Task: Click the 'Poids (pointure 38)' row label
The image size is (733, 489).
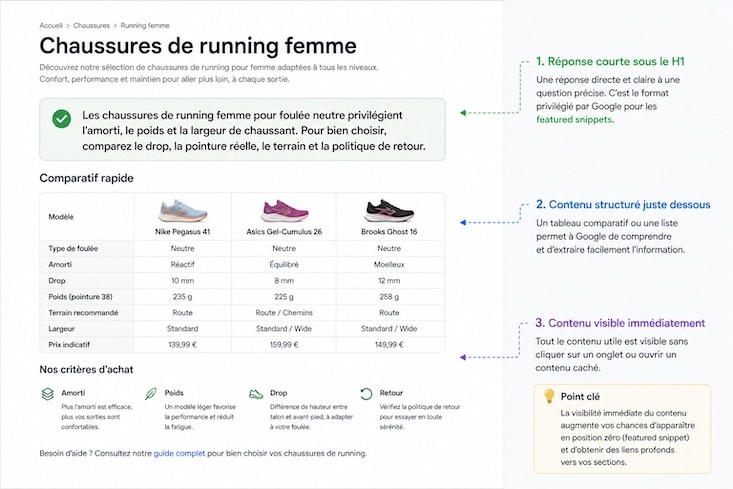Action: tap(80, 297)
